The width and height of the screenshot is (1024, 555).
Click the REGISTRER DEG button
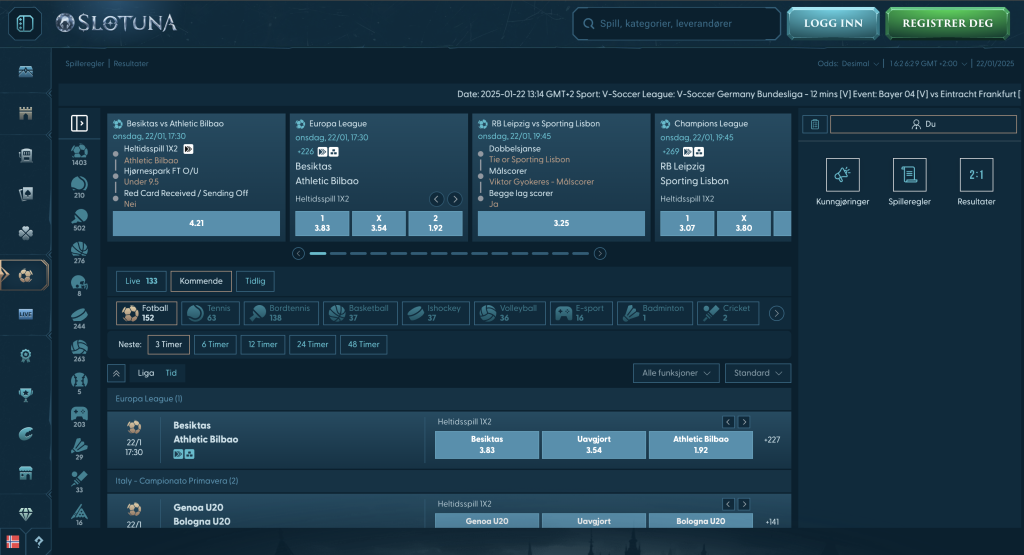[x=948, y=24]
